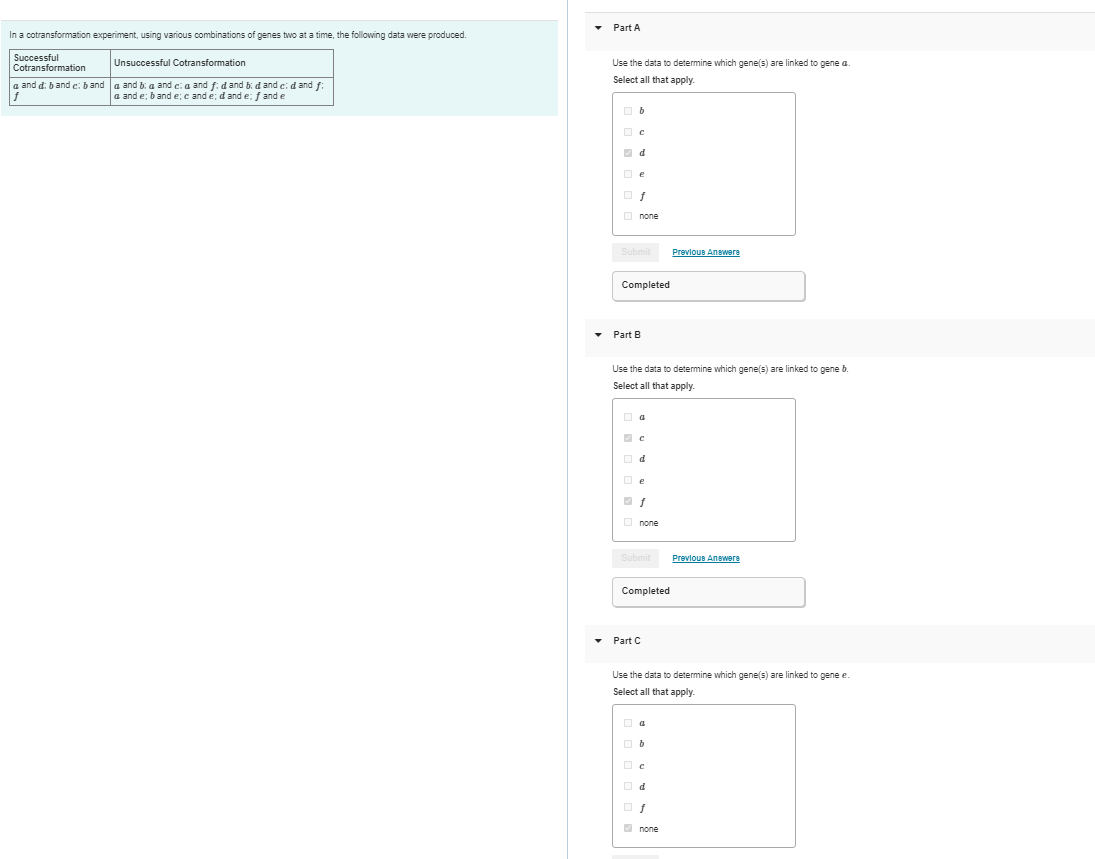Check the none option in Part B
The width and height of the screenshot is (1095, 859).
[x=628, y=522]
